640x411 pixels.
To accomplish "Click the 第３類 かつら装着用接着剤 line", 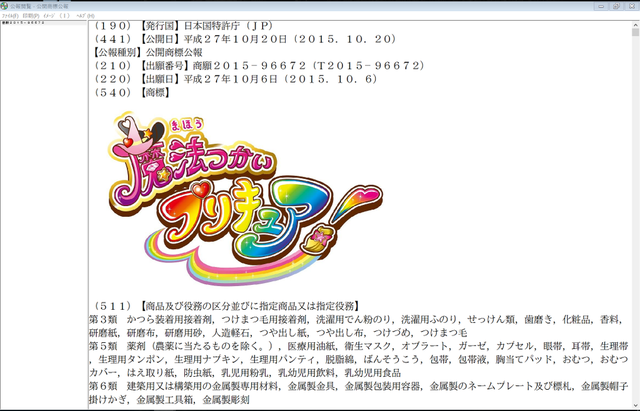I will 356,320.
